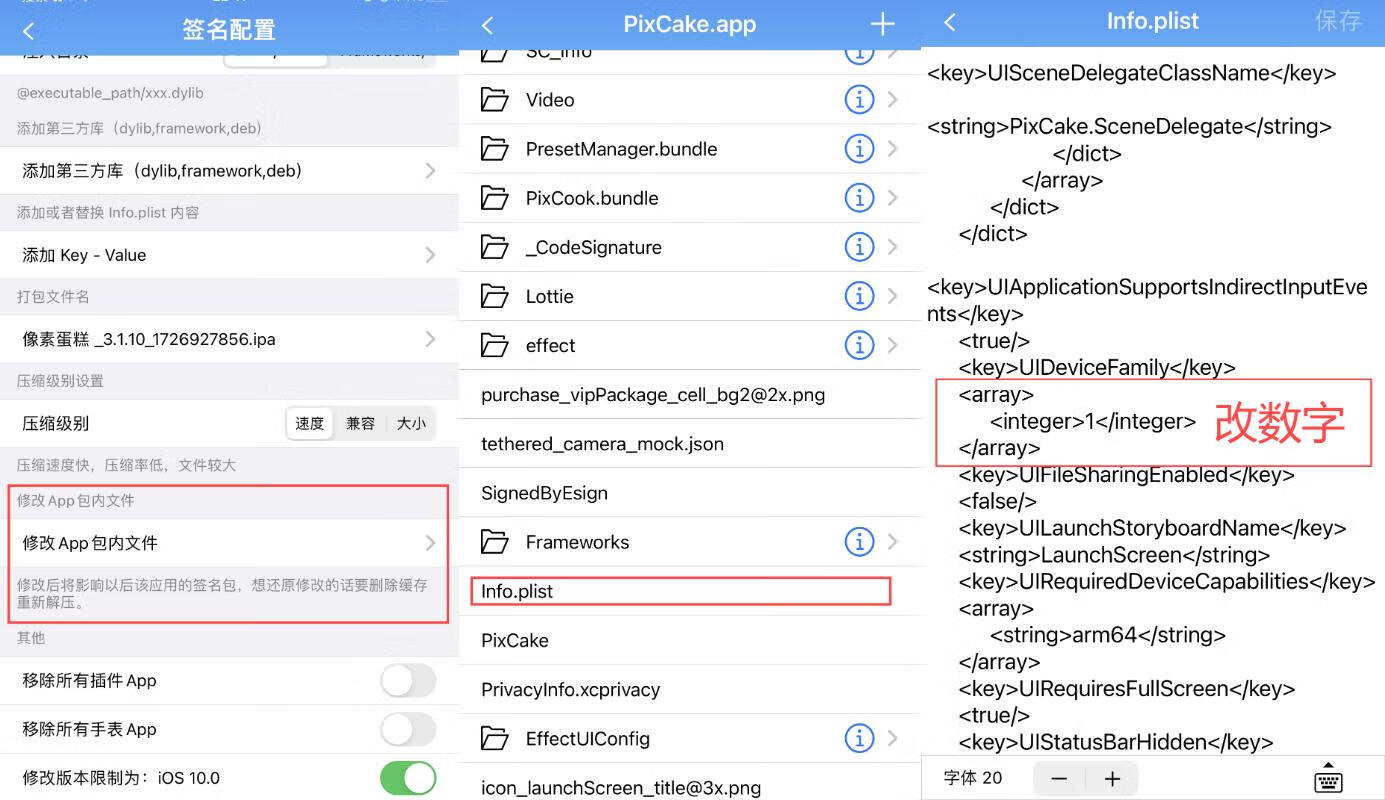The image size is (1385, 800).
Task: Tap UIStatusBarHidden key line
Action: (x=1116, y=742)
